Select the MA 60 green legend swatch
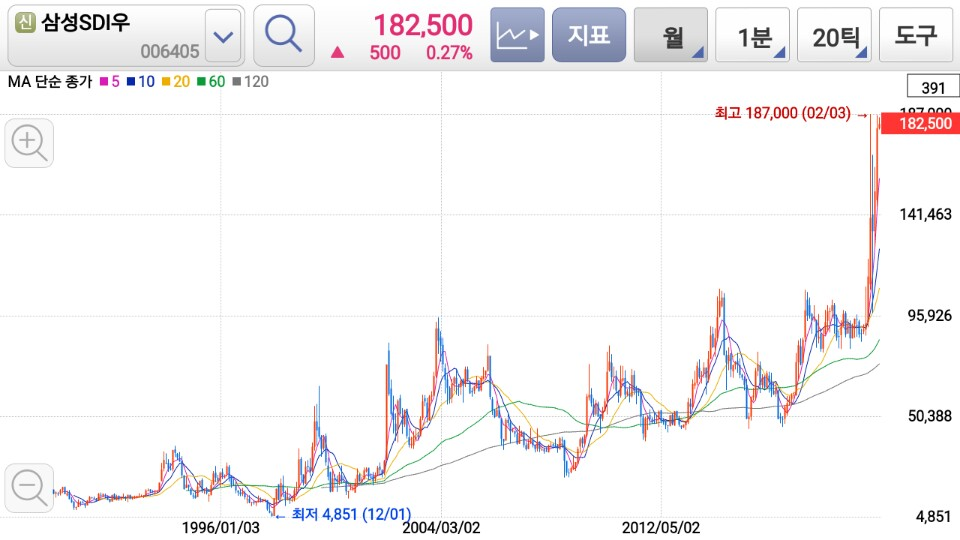Screen dimensions: 960x540 [201, 81]
